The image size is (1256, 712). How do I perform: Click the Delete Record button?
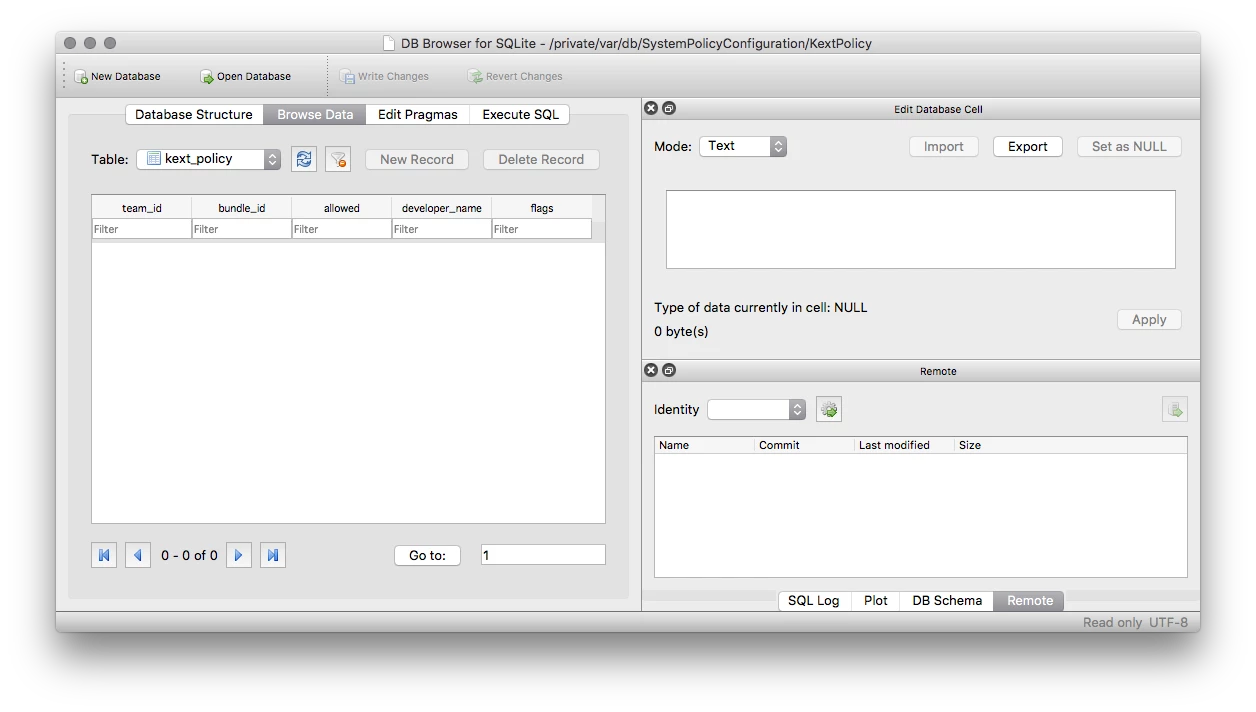(541, 159)
